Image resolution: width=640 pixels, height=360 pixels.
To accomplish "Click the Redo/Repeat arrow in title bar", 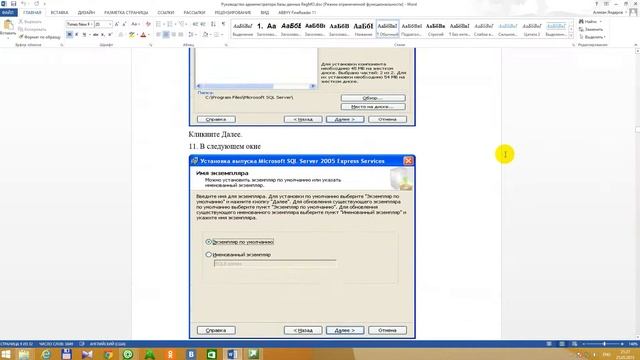I will [36, 4].
